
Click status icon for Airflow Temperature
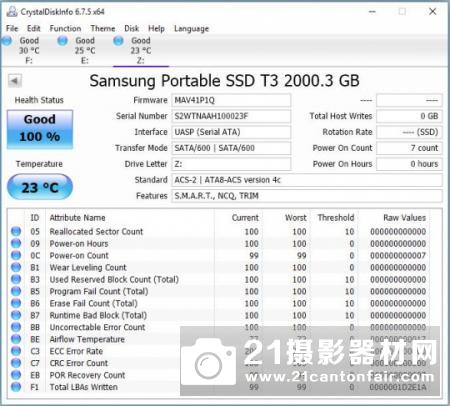(x=16, y=339)
